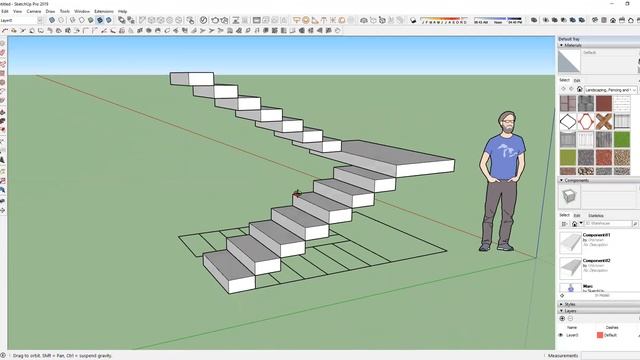Collapse the Layers panel
The height and width of the screenshot is (360, 640).
click(x=562, y=311)
